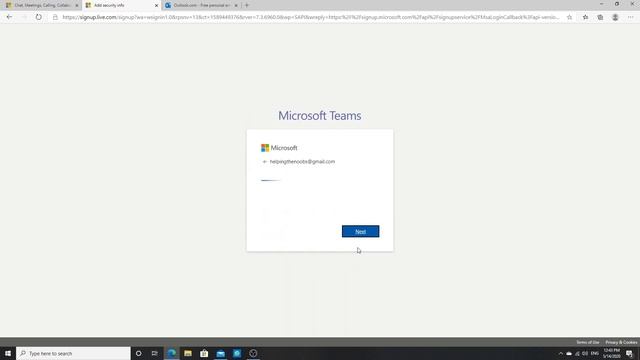
Task: Open the Windows Start menu
Action: 8,353
